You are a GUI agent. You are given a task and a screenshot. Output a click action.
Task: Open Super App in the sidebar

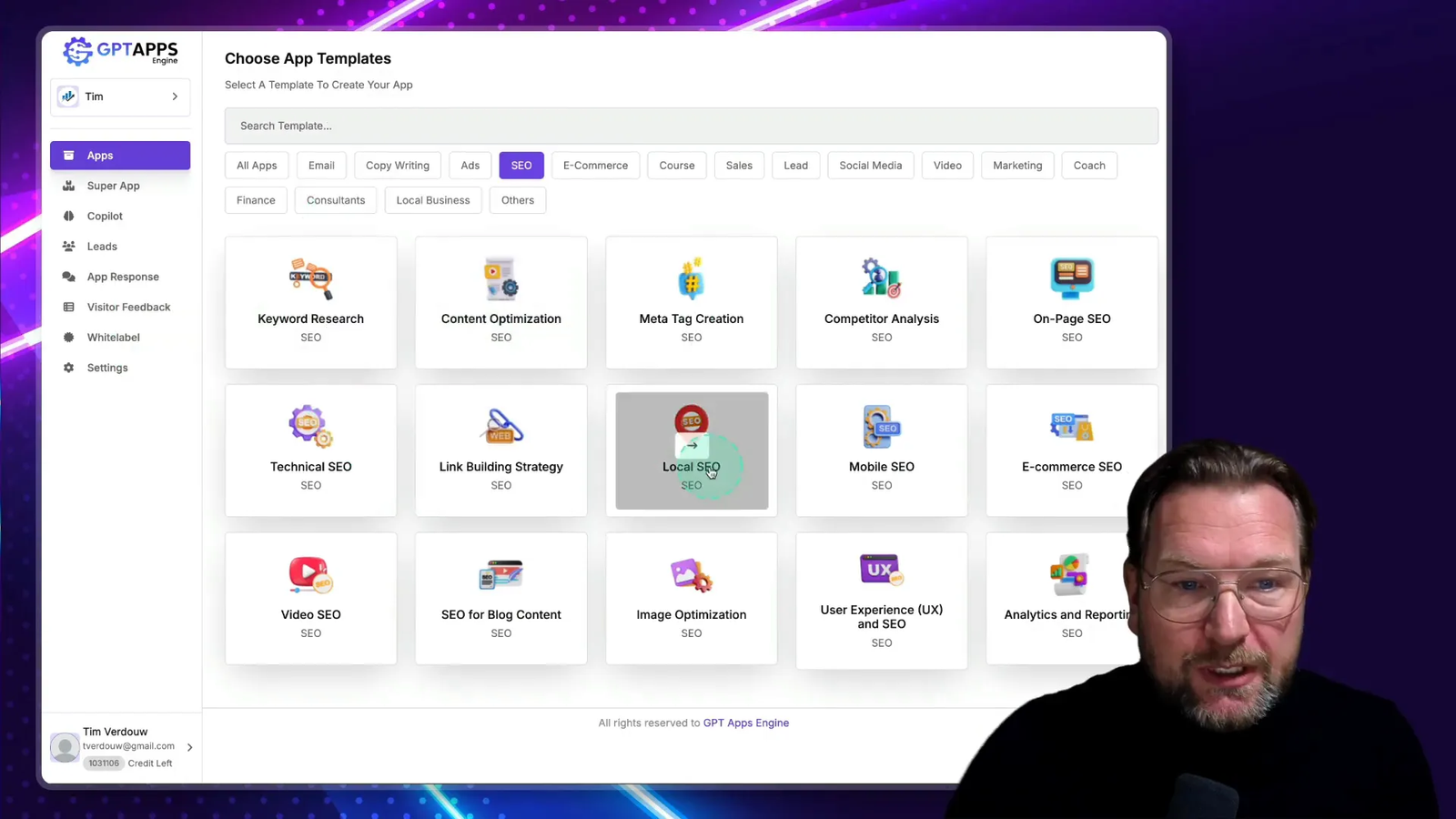(x=120, y=186)
